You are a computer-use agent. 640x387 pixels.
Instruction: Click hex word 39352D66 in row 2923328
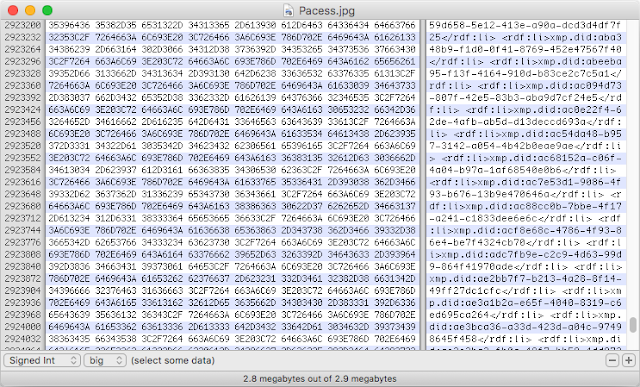(x=69, y=73)
